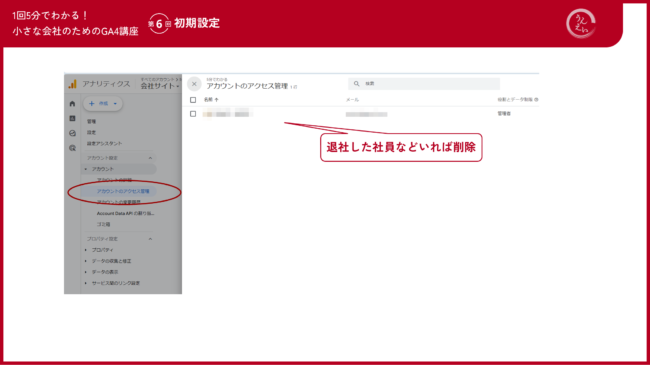Collapse the プロパティ設定 section chevron
Viewport: 650px width, 365px height.
coord(150,239)
